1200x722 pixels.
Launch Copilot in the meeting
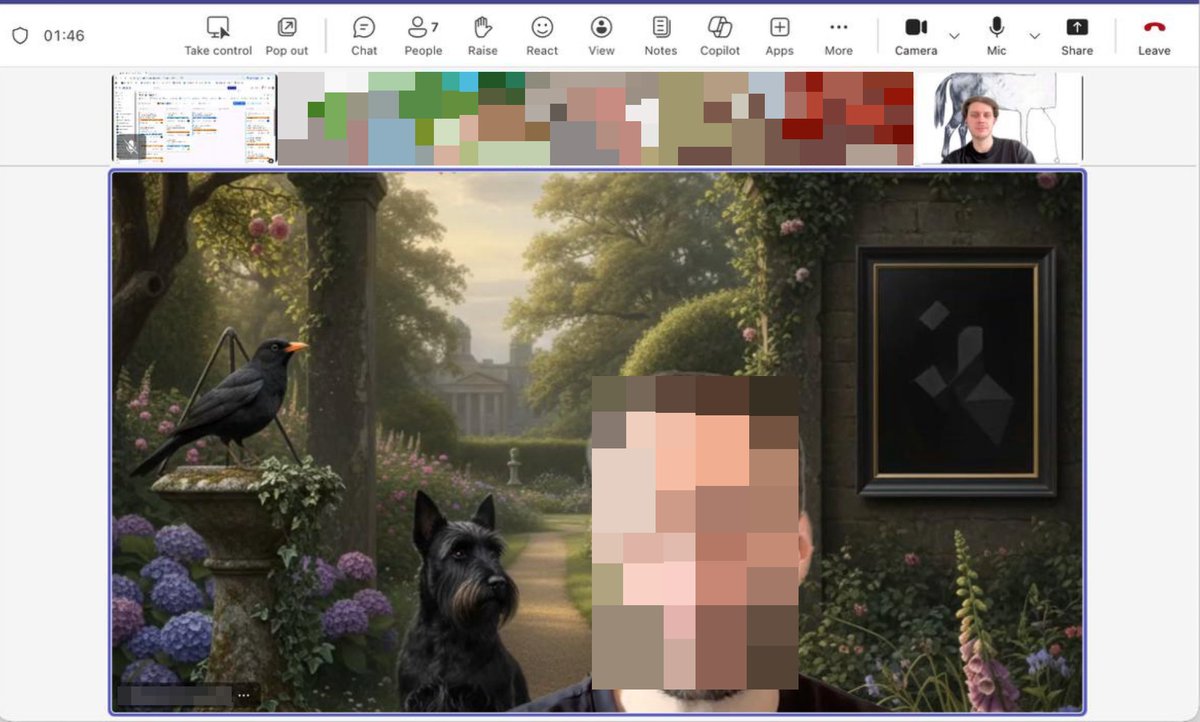click(720, 36)
